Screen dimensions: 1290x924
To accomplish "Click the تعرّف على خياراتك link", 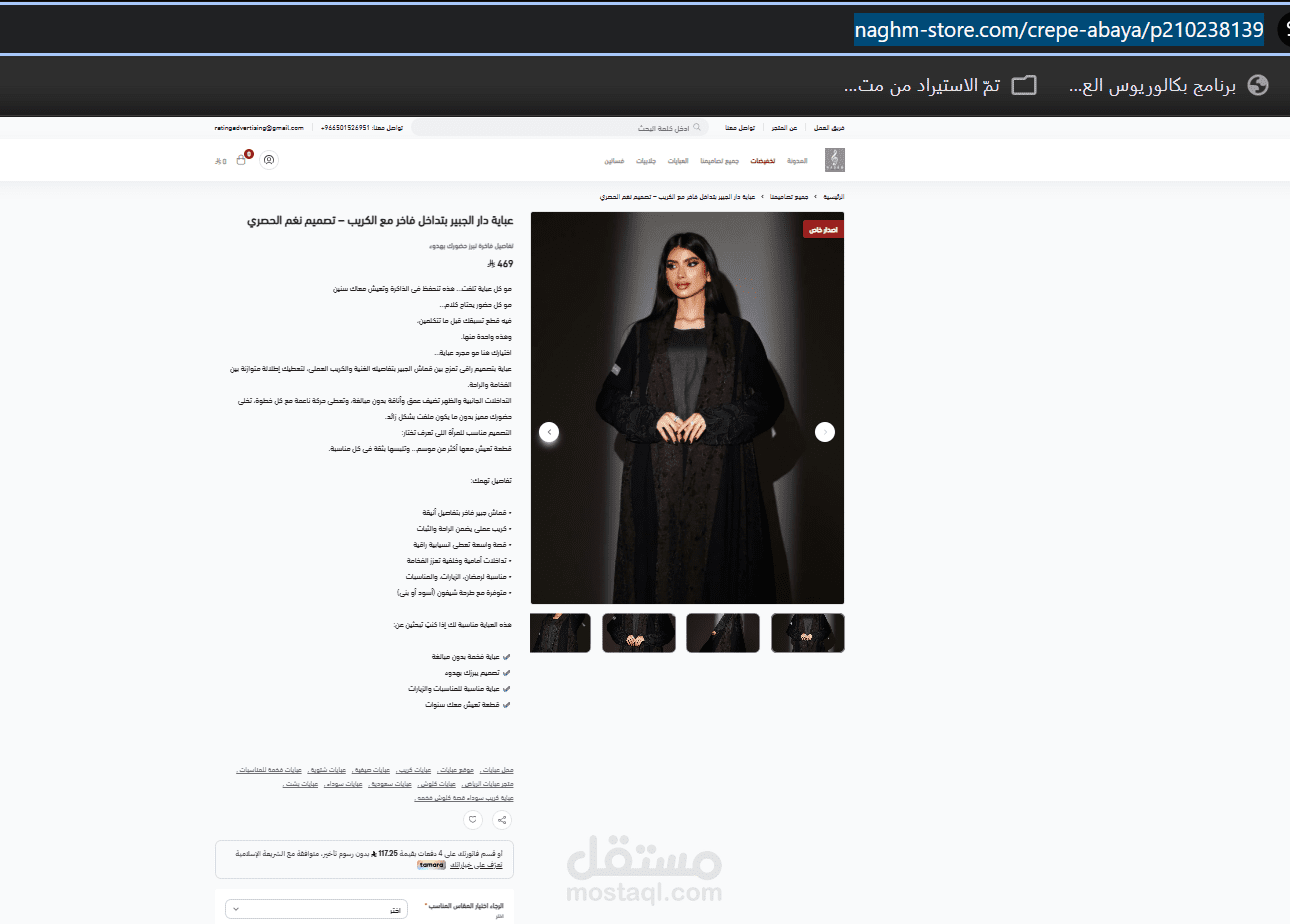I will click(476, 864).
